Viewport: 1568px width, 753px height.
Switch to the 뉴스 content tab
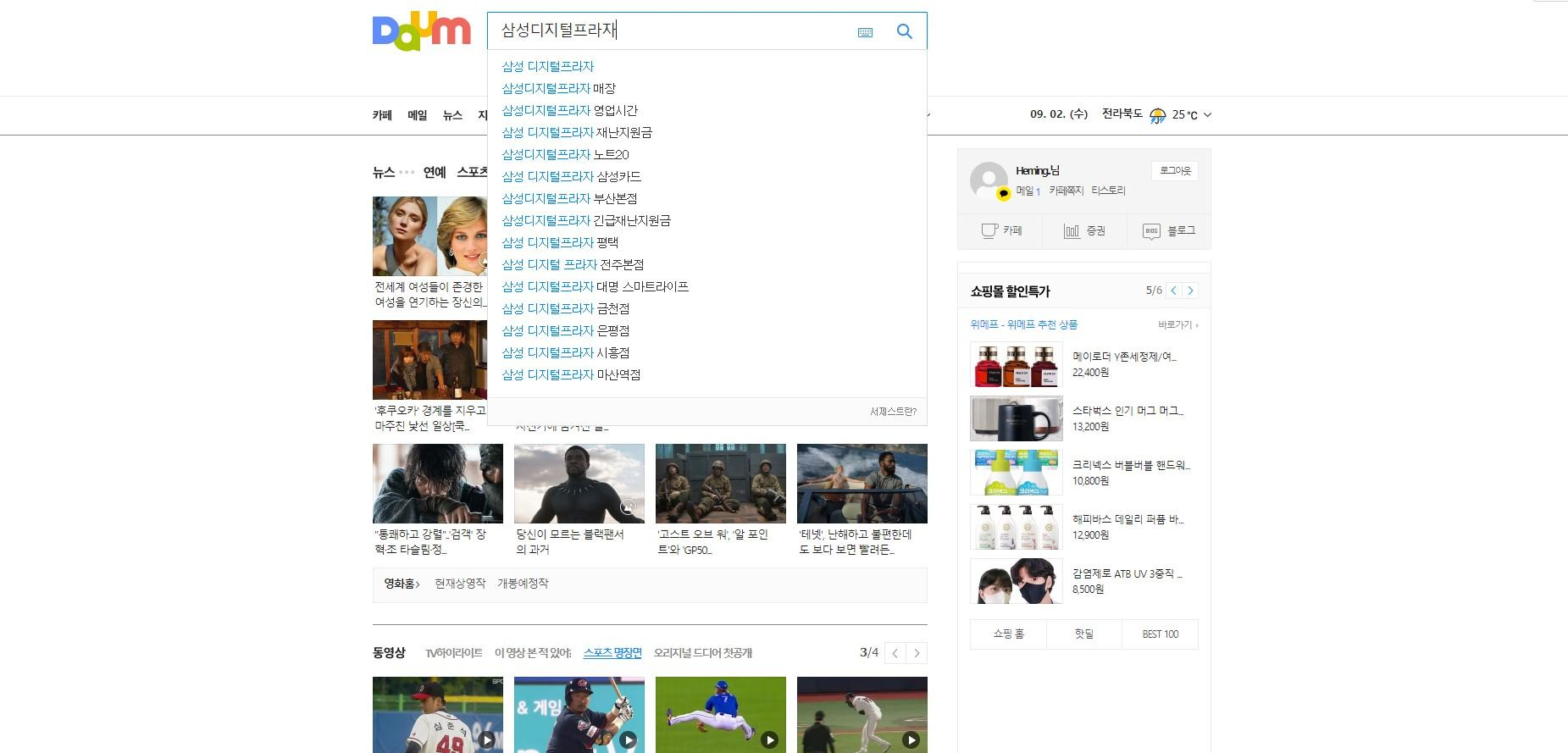(x=384, y=172)
